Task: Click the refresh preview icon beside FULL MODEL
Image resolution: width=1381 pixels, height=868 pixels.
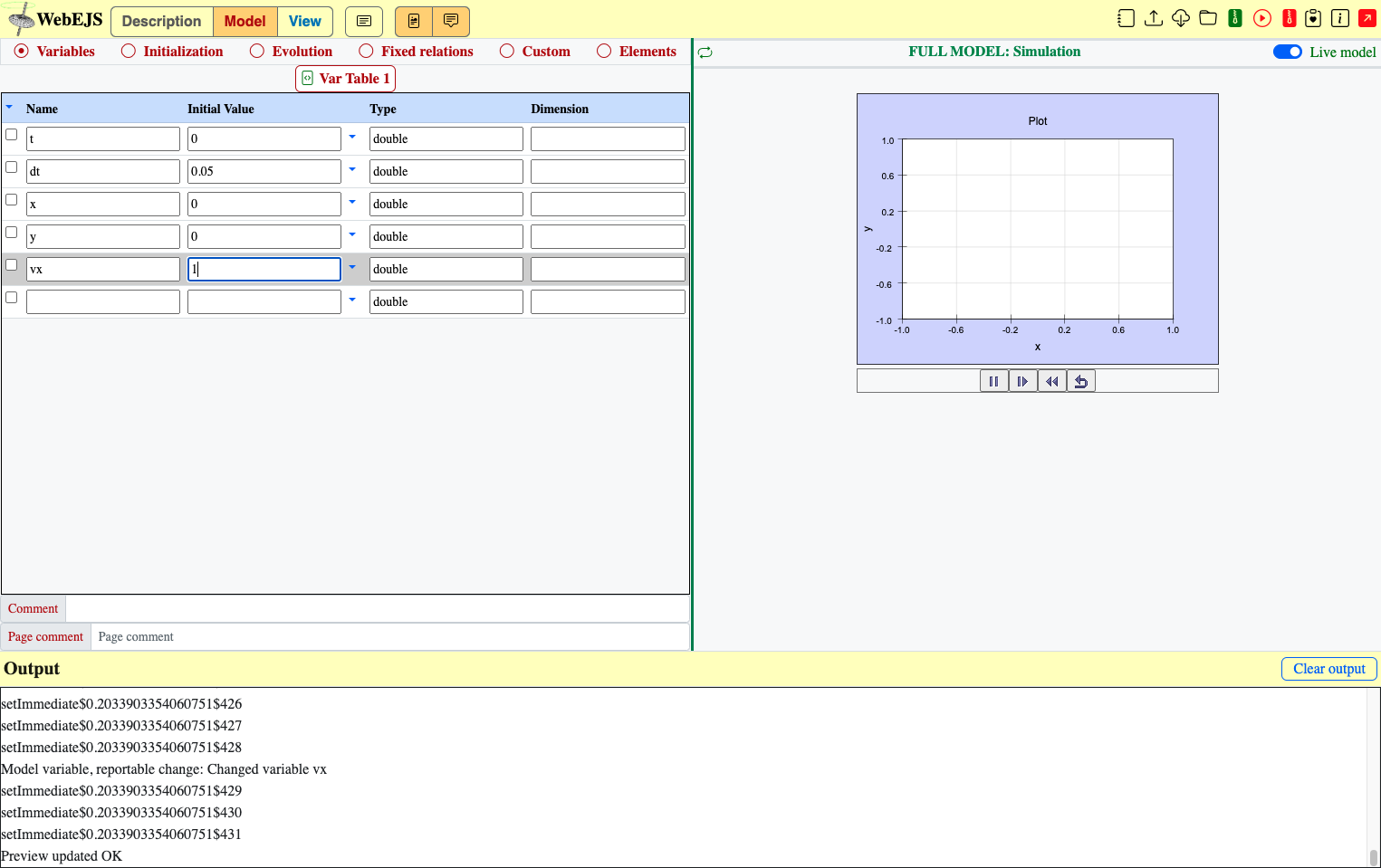Action: coord(705,52)
